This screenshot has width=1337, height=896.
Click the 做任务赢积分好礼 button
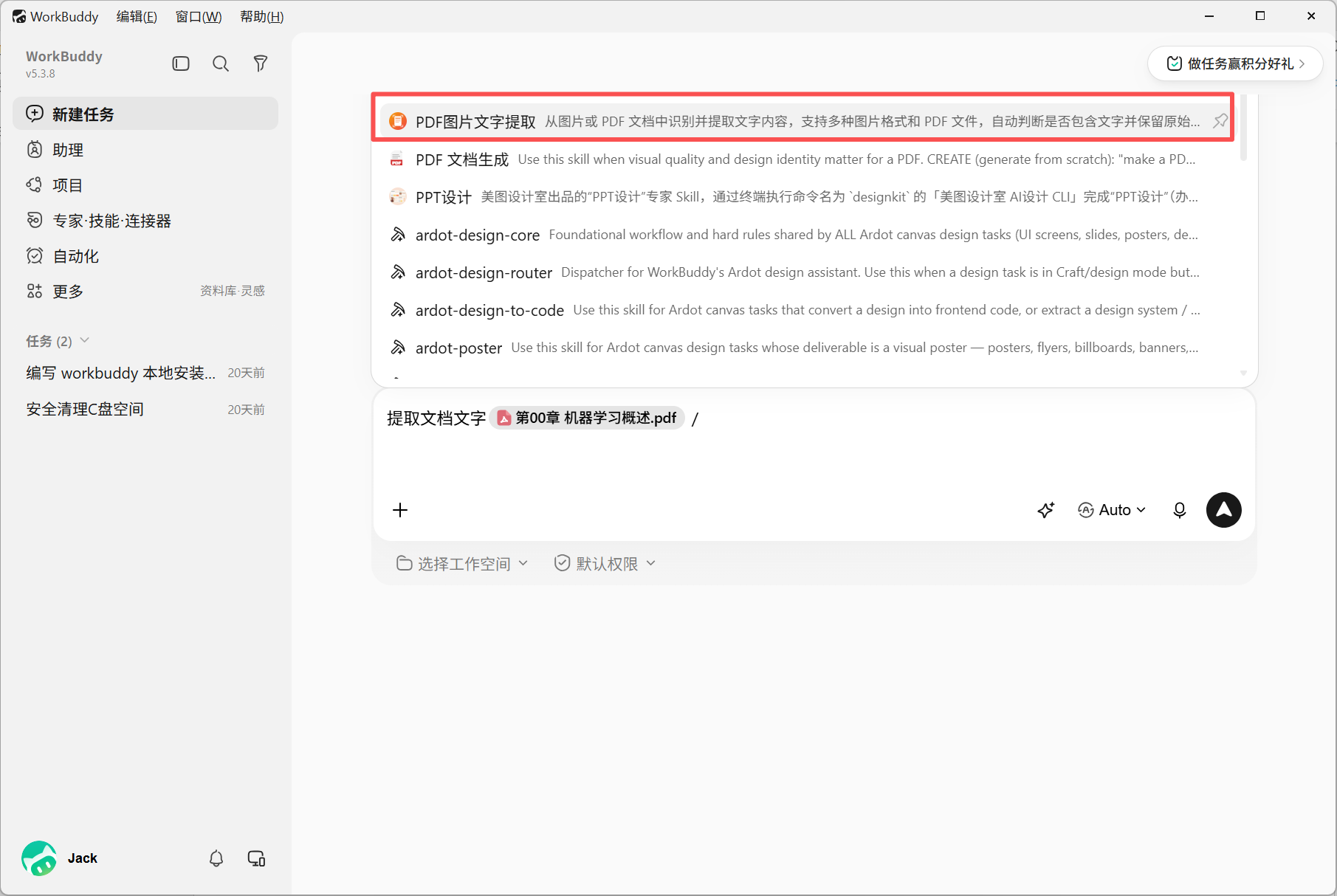1235,63
